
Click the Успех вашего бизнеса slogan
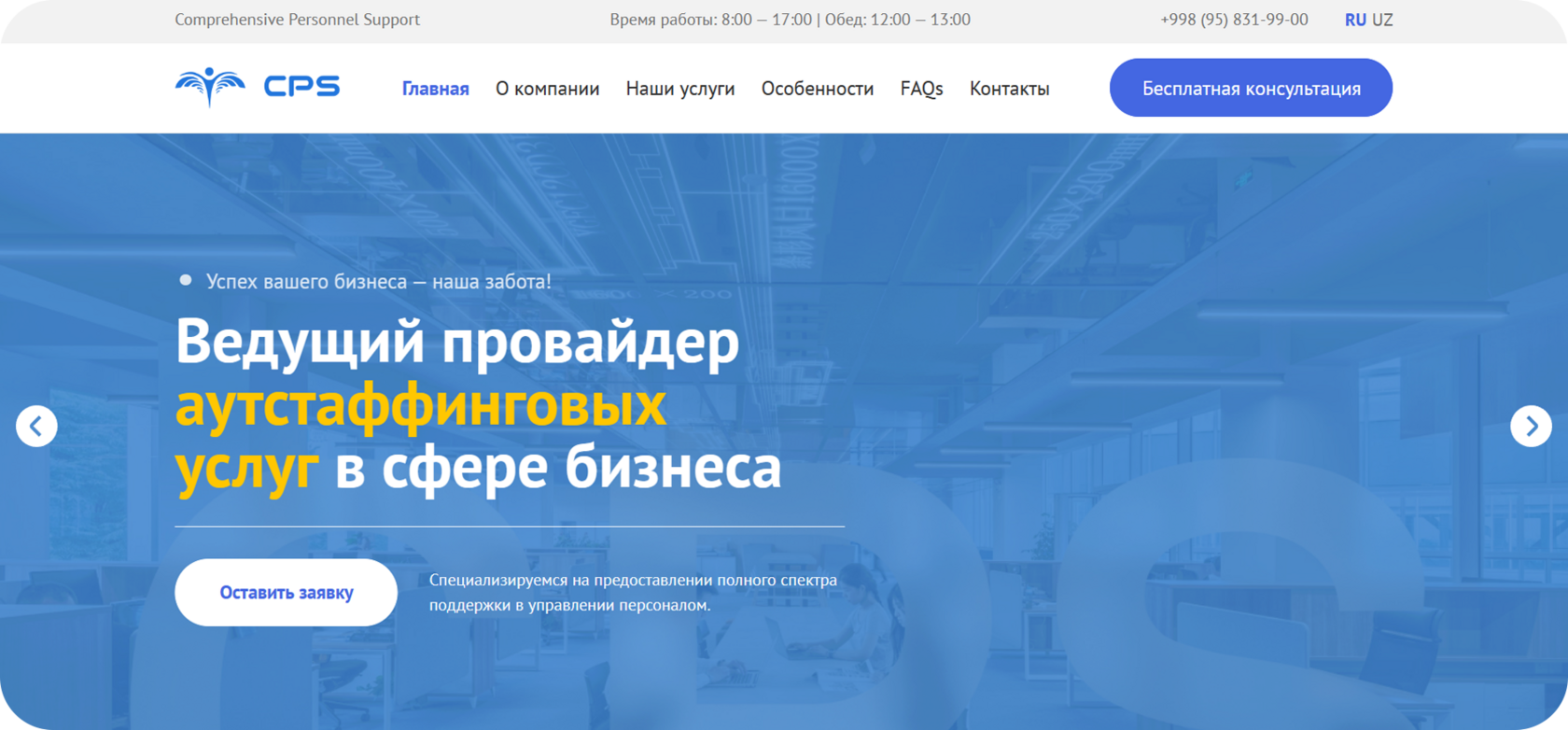tap(378, 281)
